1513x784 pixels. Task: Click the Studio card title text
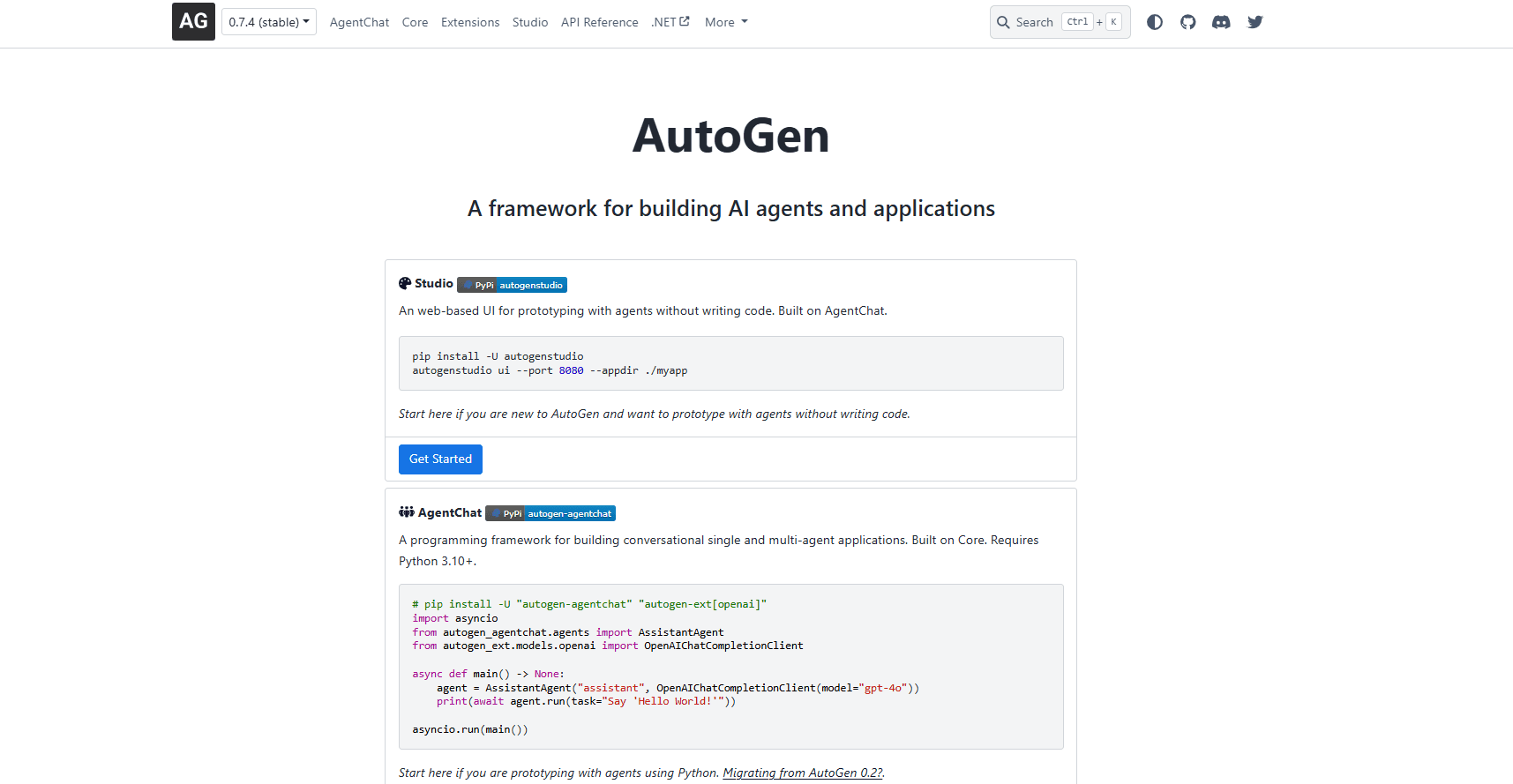(x=433, y=283)
